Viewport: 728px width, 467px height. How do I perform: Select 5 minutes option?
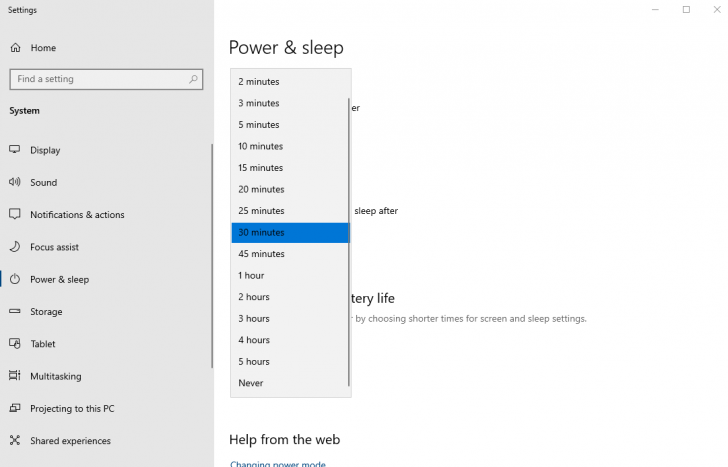(x=290, y=124)
